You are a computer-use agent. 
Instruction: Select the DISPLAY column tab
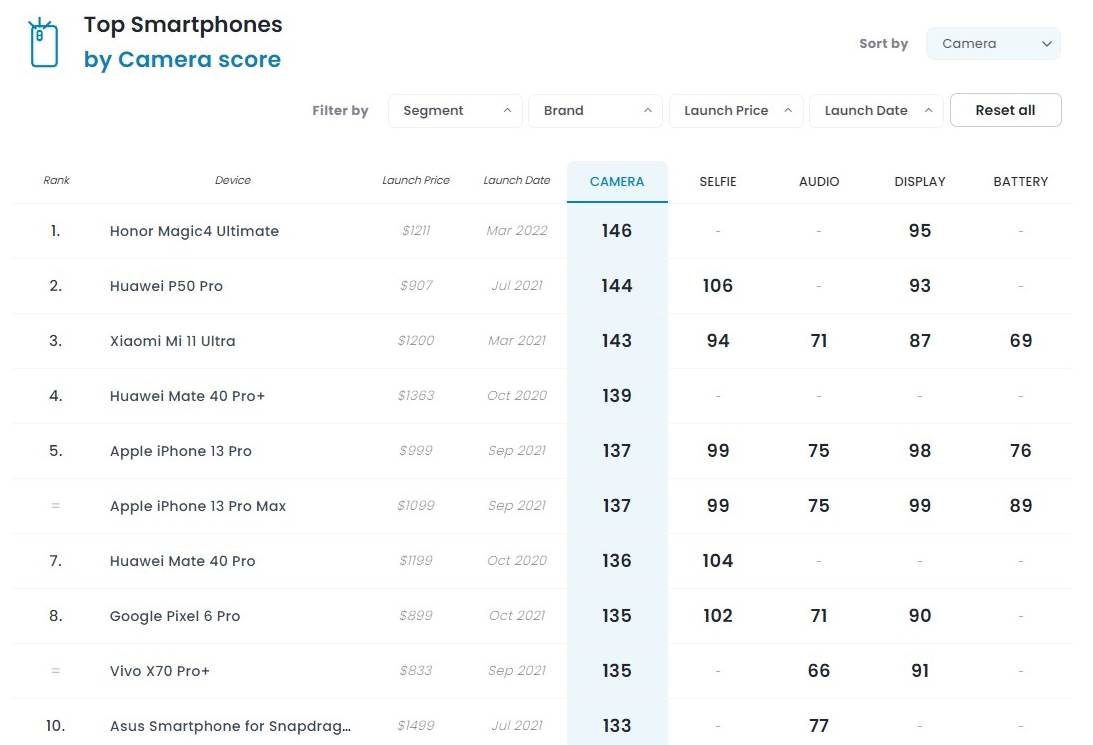point(920,182)
